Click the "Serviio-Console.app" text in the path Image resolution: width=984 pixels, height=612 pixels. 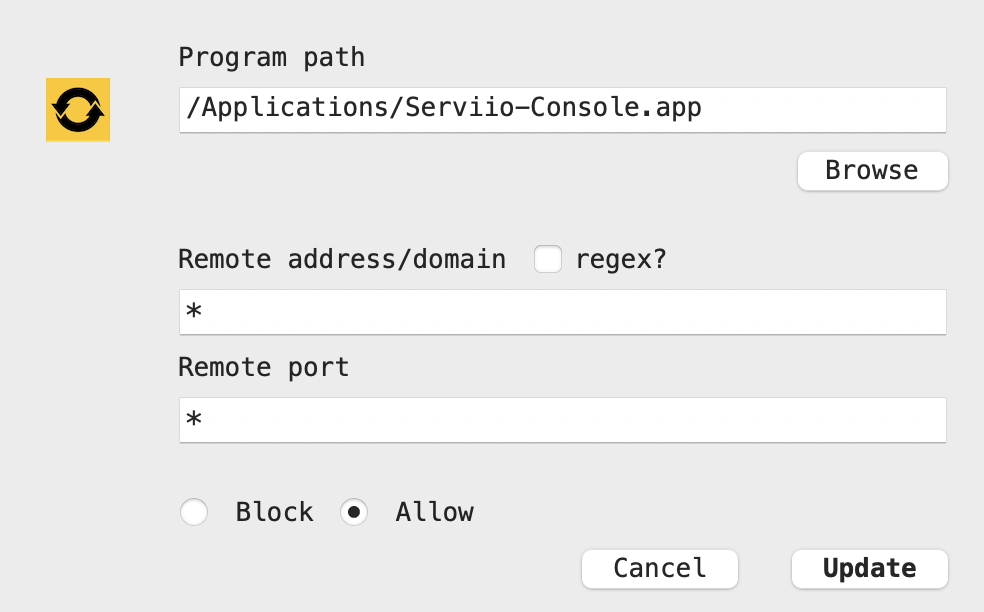(x=553, y=108)
